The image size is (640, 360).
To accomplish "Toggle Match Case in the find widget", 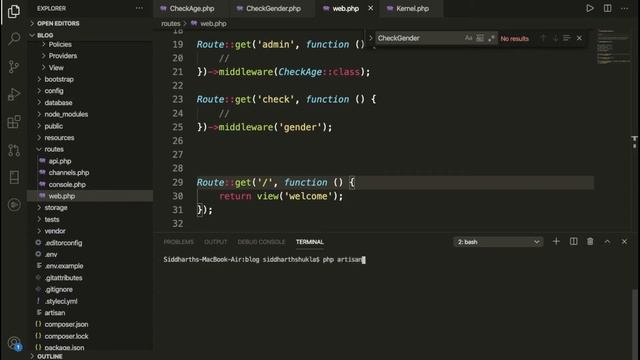I will [468, 38].
